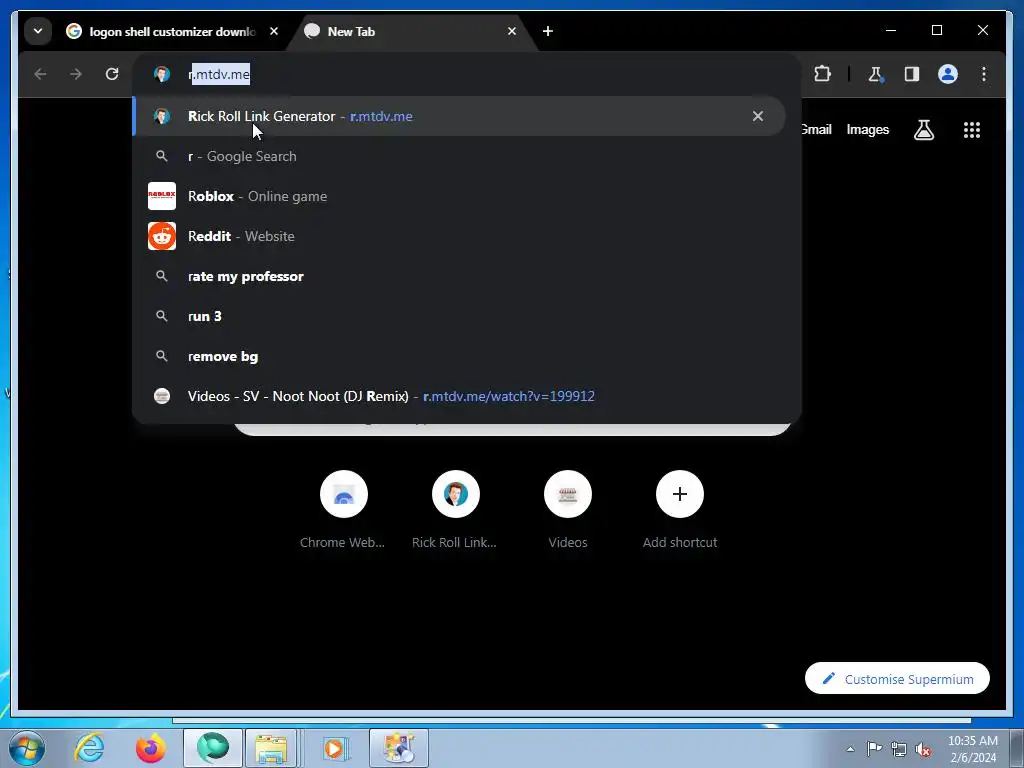Open the profile avatar menu

point(948,74)
